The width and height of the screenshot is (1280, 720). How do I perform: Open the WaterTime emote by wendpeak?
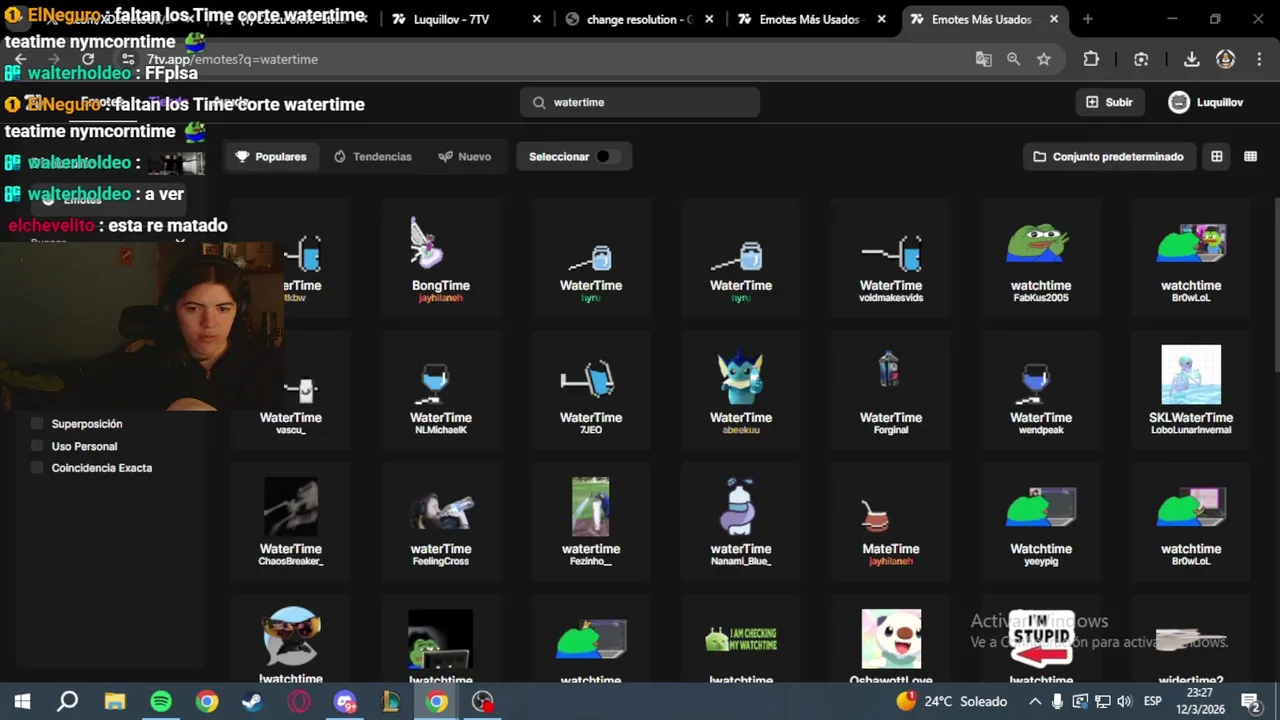pyautogui.click(x=1041, y=390)
